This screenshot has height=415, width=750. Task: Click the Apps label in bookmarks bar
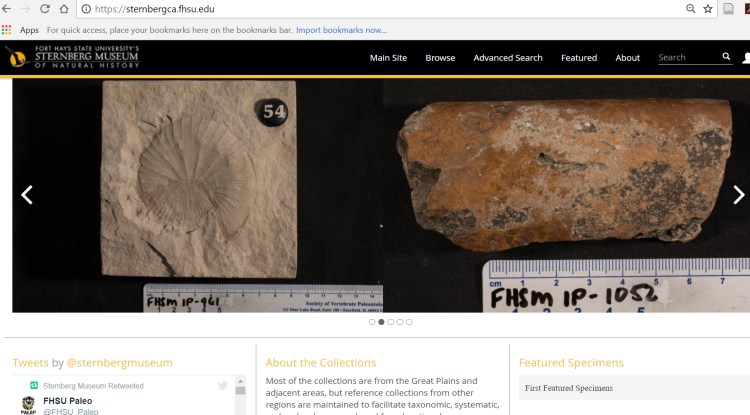point(29,30)
